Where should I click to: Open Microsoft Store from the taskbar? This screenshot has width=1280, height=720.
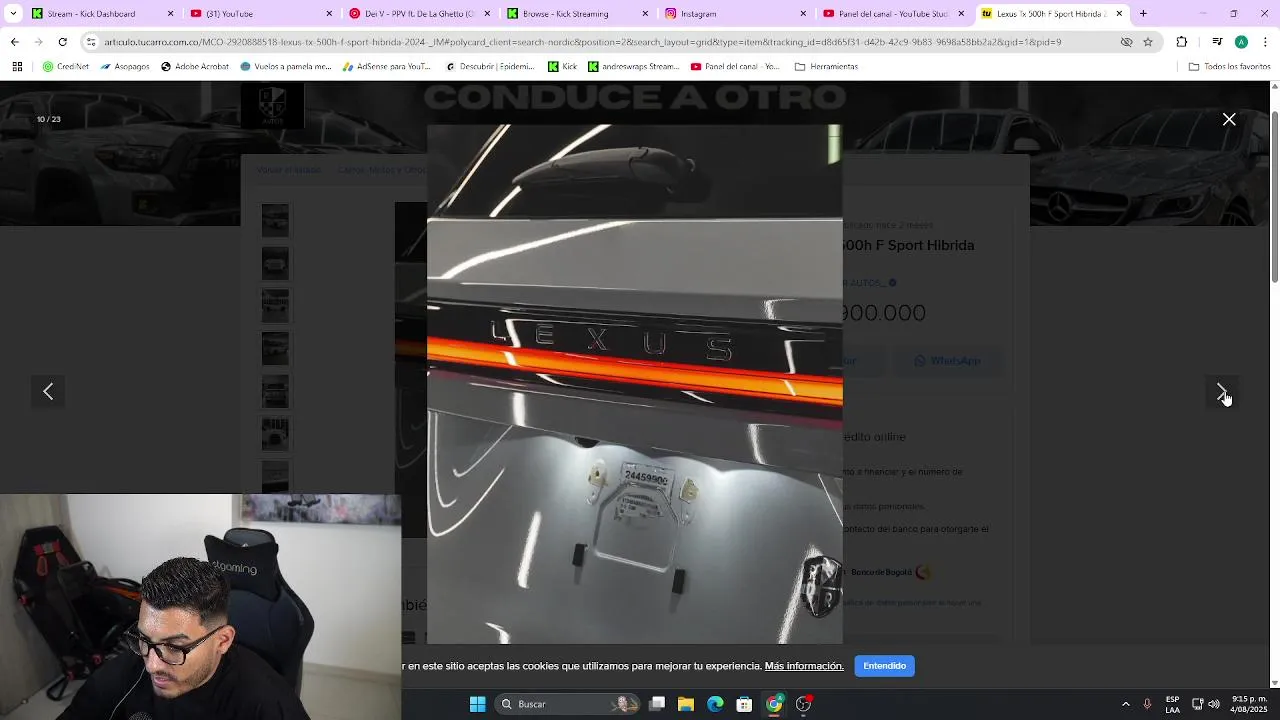[x=744, y=704]
